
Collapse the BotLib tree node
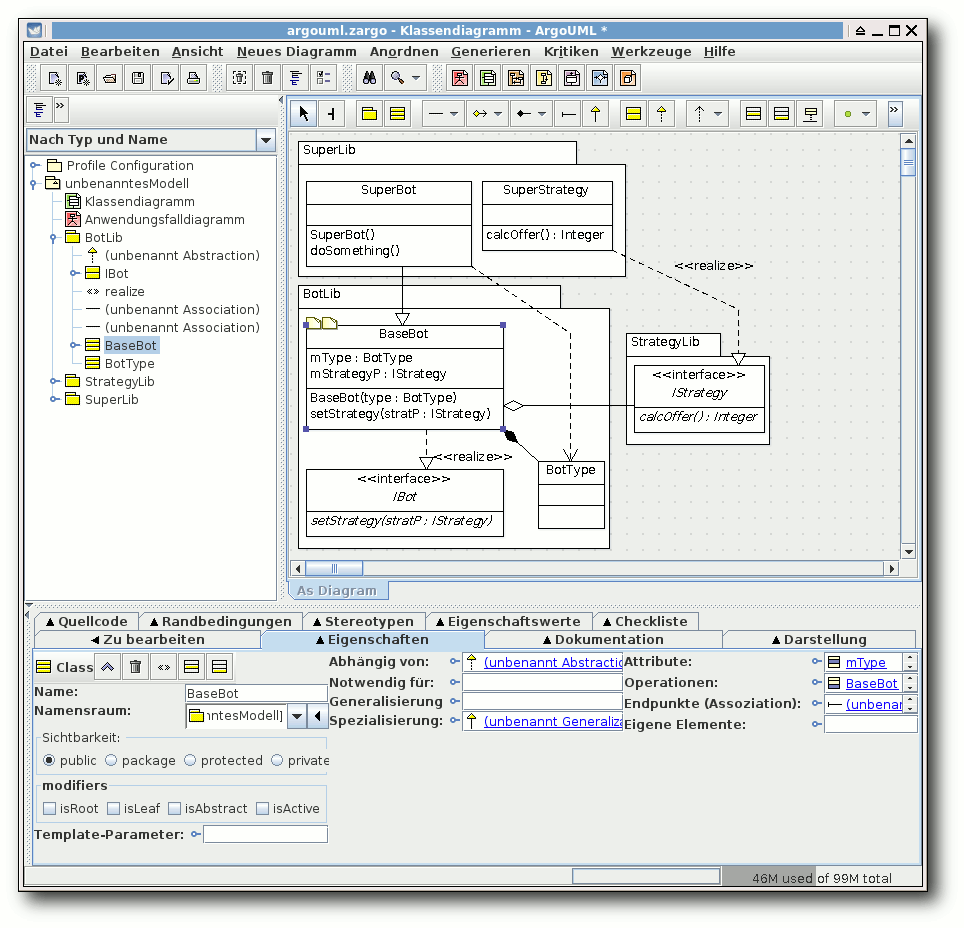point(53,238)
